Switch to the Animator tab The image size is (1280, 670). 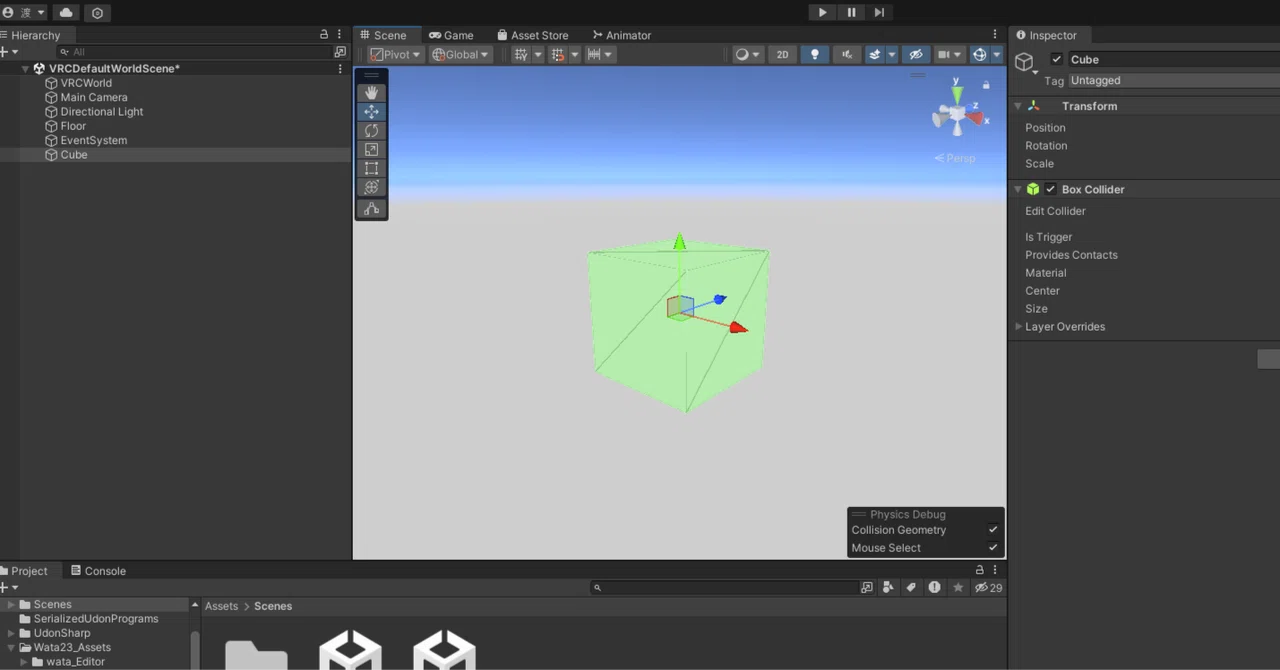point(621,35)
